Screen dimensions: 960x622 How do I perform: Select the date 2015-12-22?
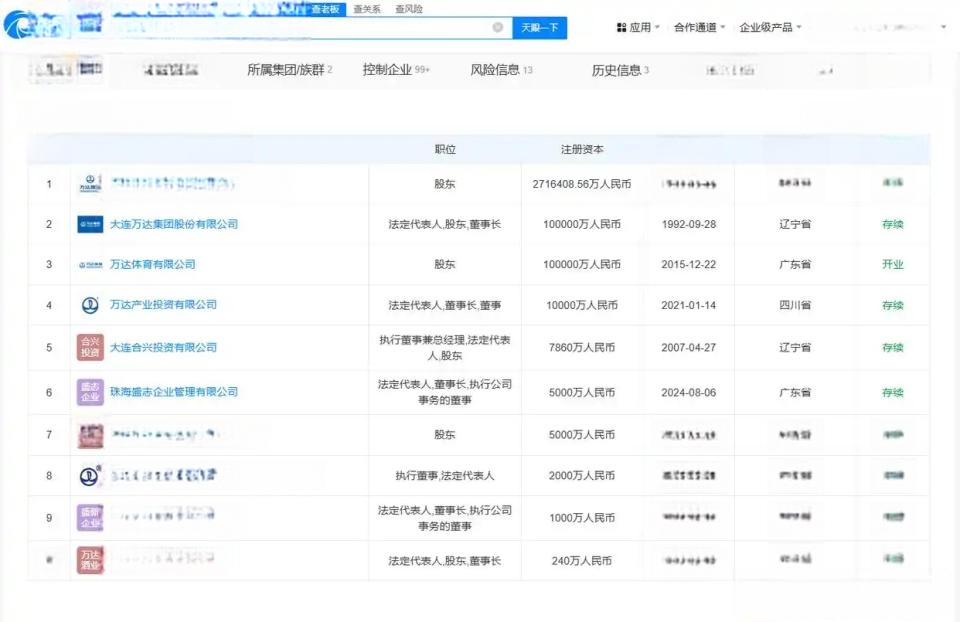(689, 264)
